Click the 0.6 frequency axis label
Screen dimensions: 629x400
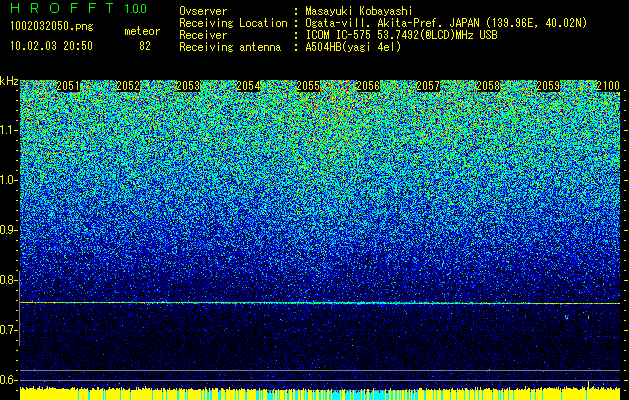click(x=8, y=380)
